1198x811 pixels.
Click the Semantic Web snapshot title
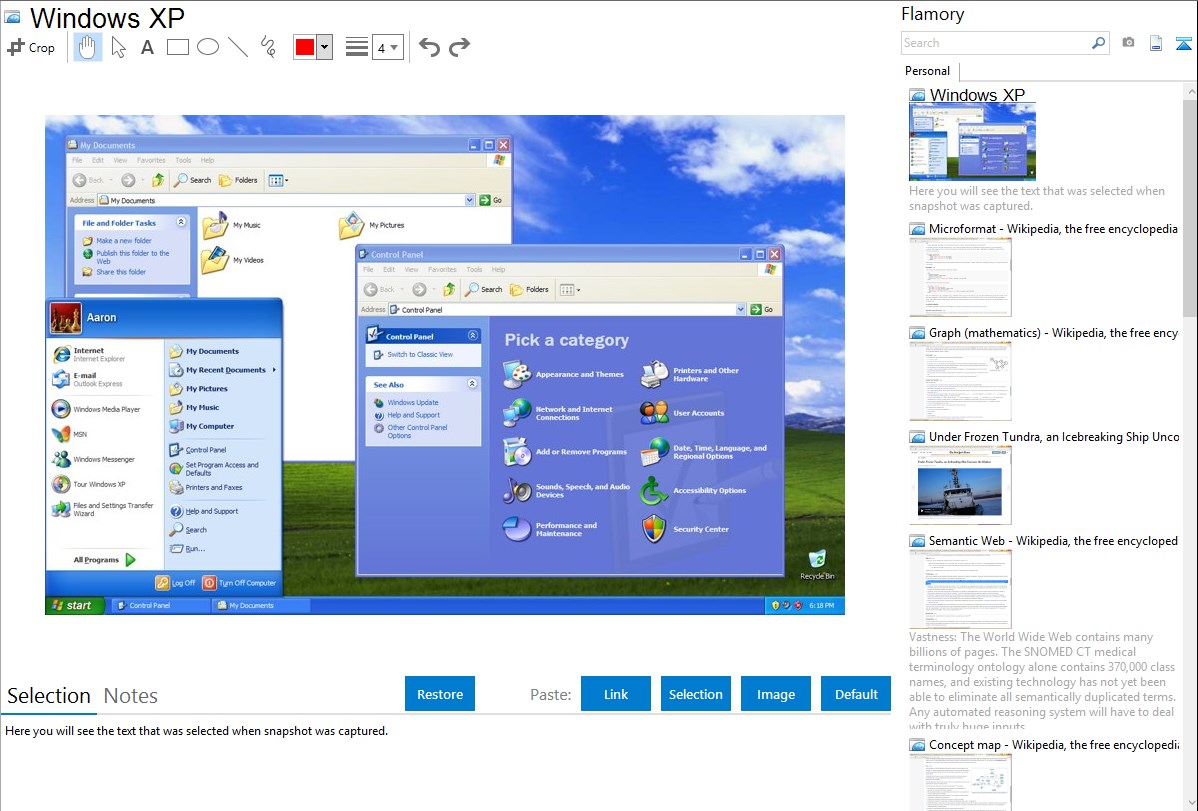(x=1054, y=540)
